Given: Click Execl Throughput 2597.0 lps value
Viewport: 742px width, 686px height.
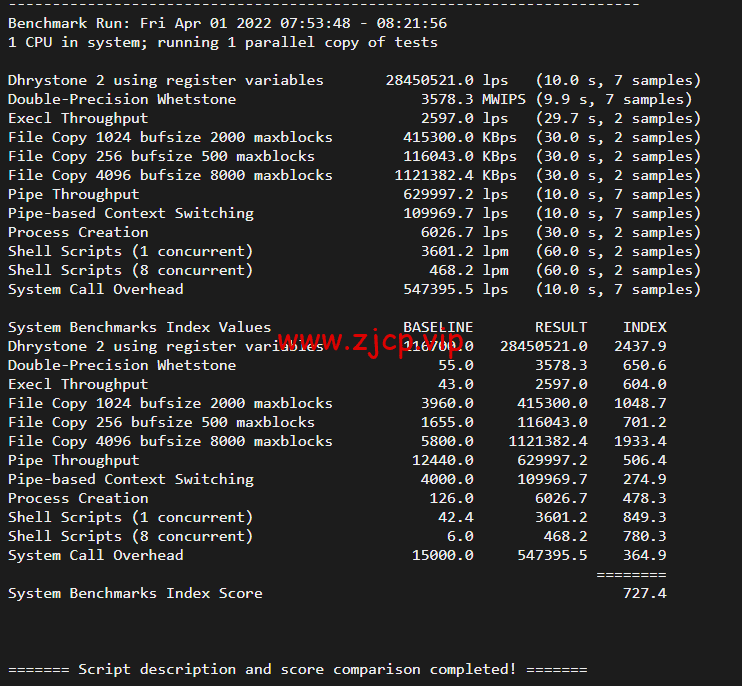Looking at the screenshot, I should 464,118.
